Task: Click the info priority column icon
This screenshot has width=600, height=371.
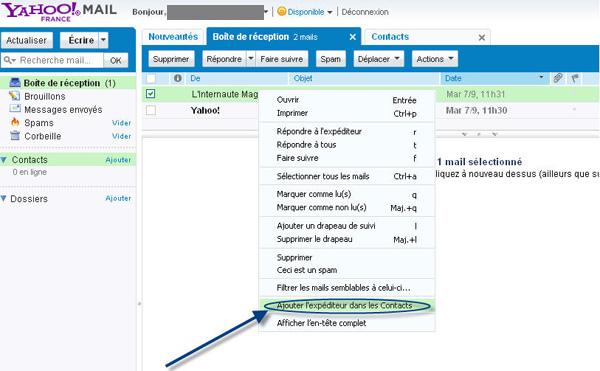Action: click(x=178, y=78)
